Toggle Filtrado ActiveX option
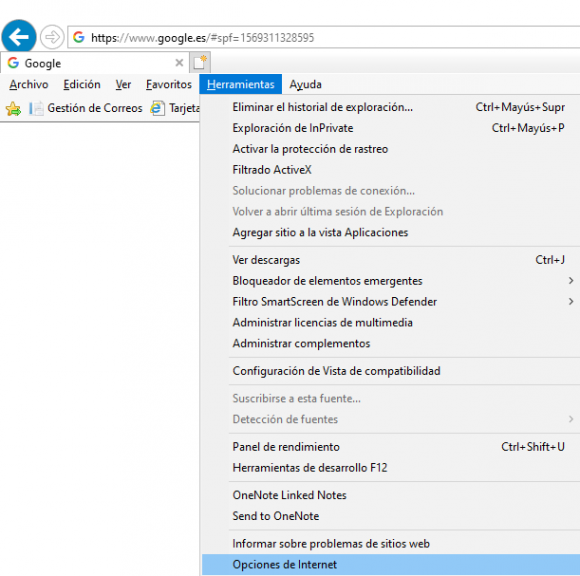Screen dimensions: 580x576 click(391, 170)
